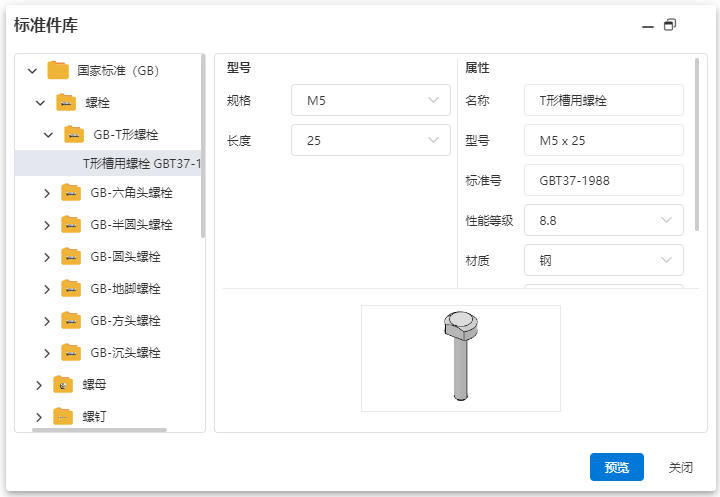The height and width of the screenshot is (497, 720).
Task: Expand the GB-六角头螺栓 node
Action: pos(46,193)
